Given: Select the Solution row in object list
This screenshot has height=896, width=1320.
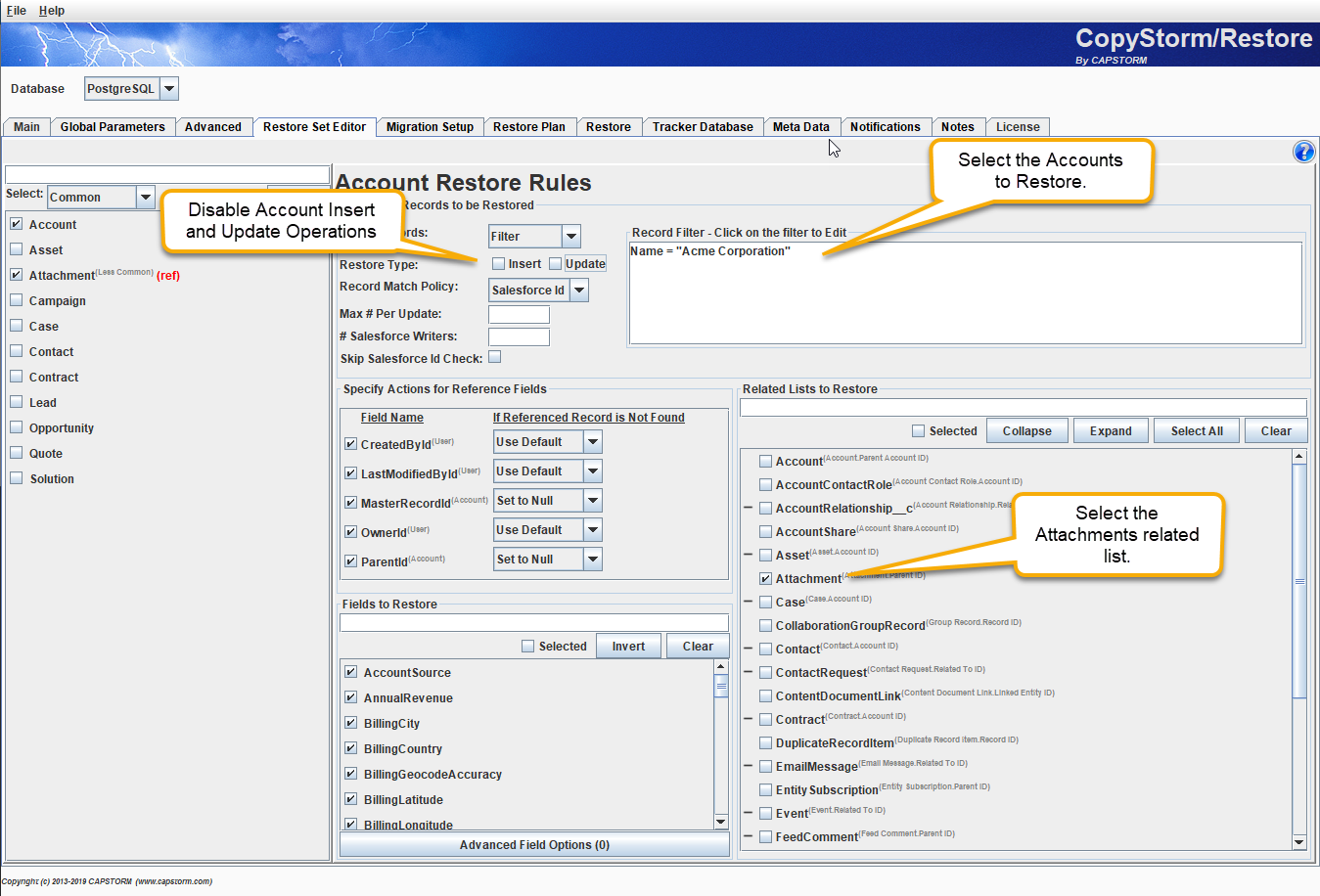Looking at the screenshot, I should tap(52, 479).
